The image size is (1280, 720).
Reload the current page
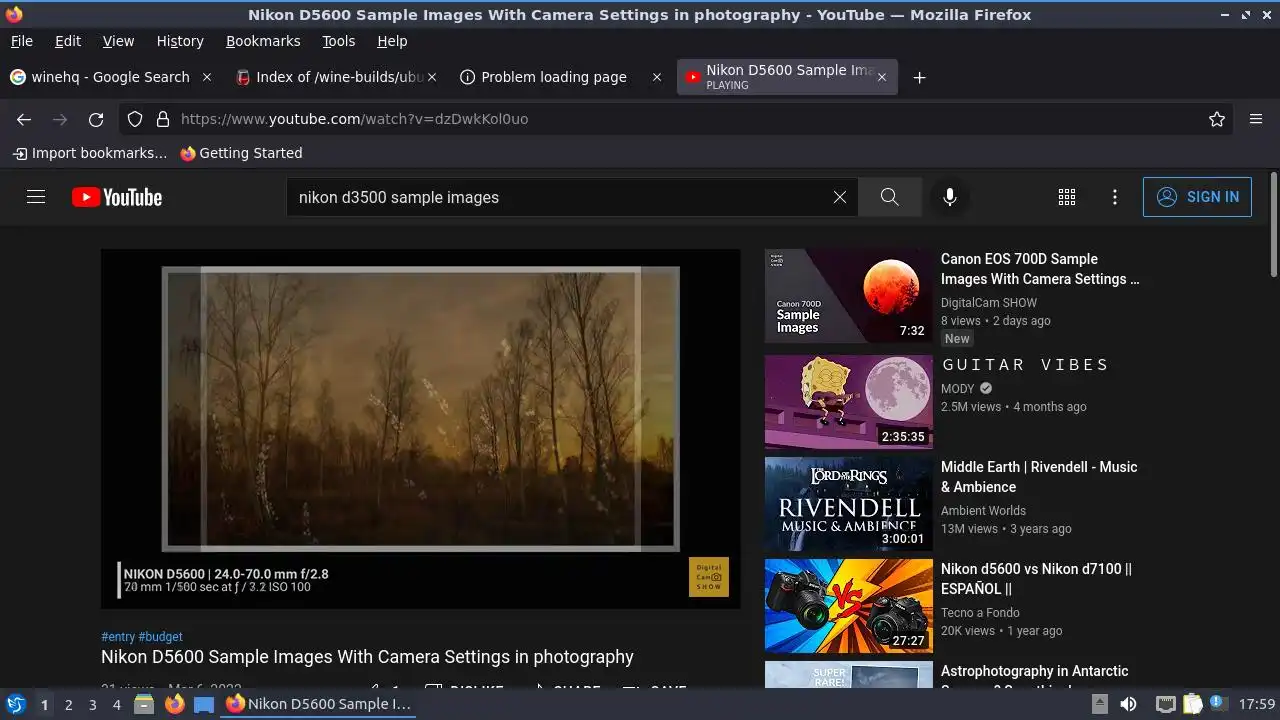point(96,119)
